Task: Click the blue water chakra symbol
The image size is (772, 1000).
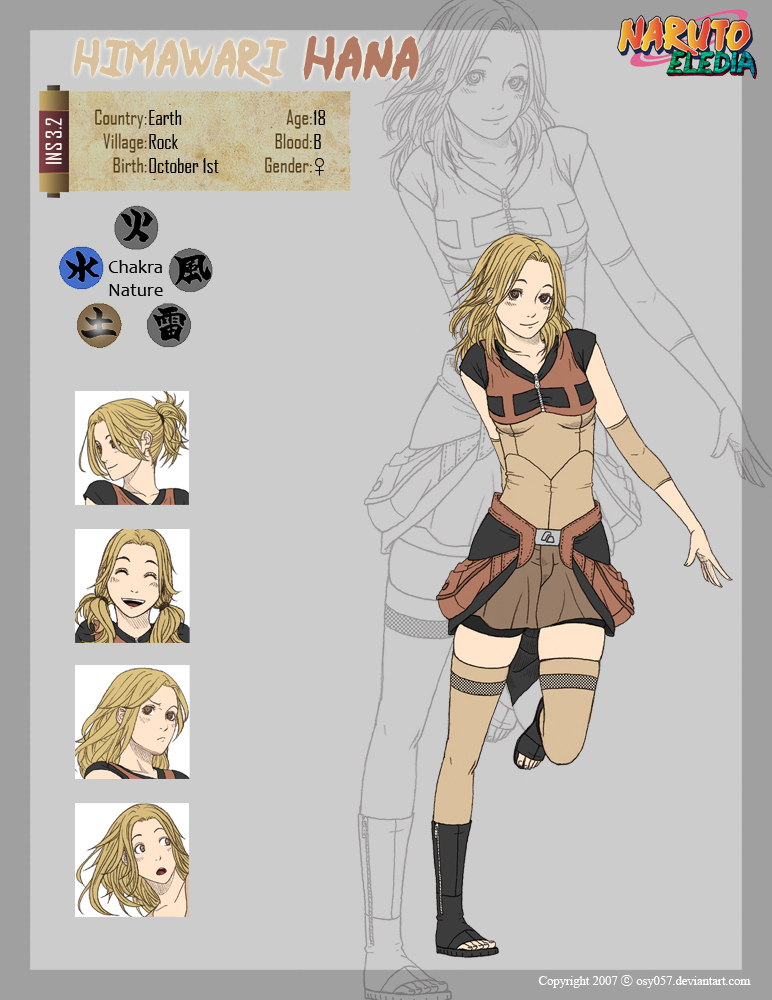Action: (81, 268)
